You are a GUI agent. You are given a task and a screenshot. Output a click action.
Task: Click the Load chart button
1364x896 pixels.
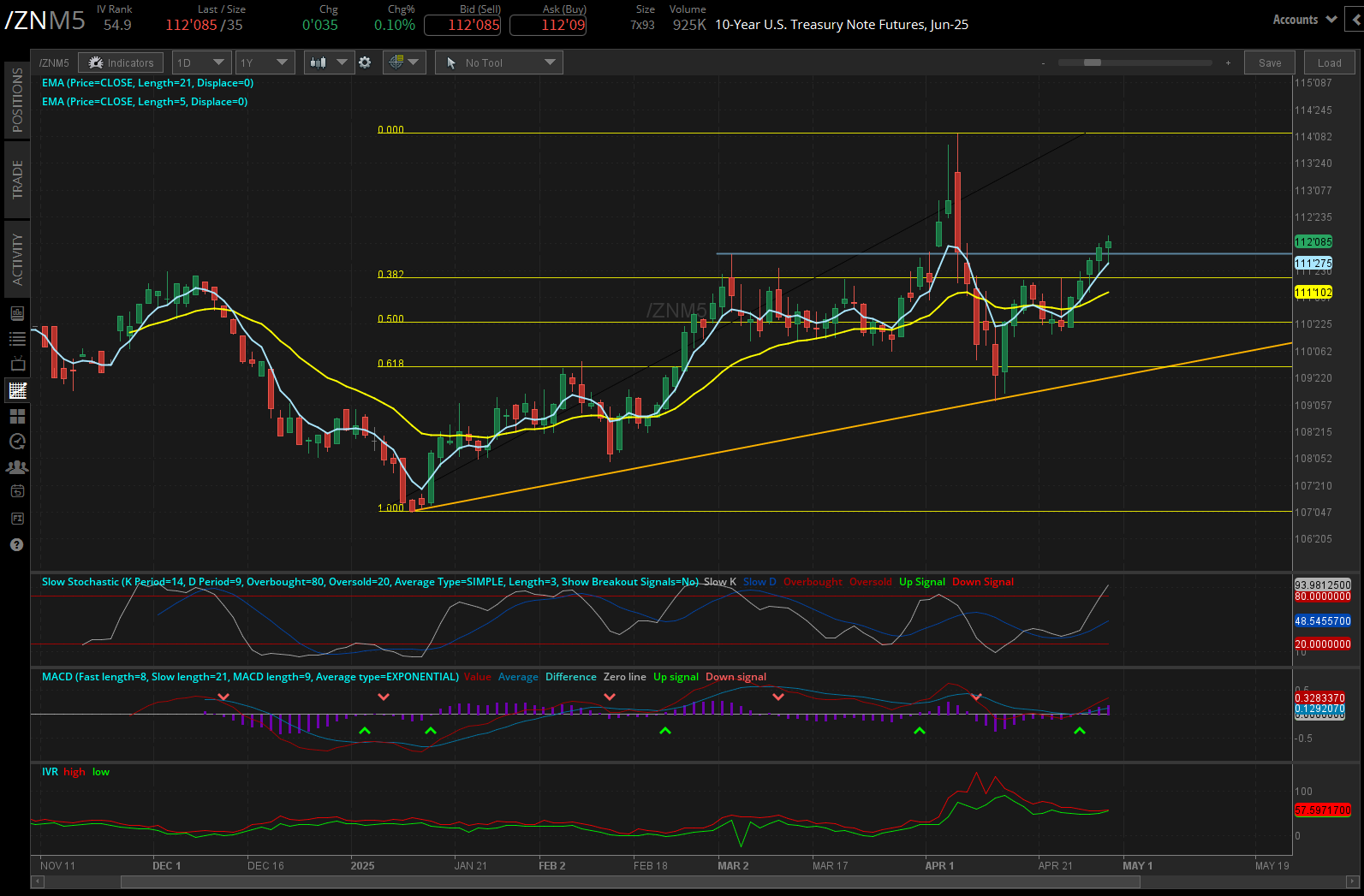pyautogui.click(x=1330, y=62)
